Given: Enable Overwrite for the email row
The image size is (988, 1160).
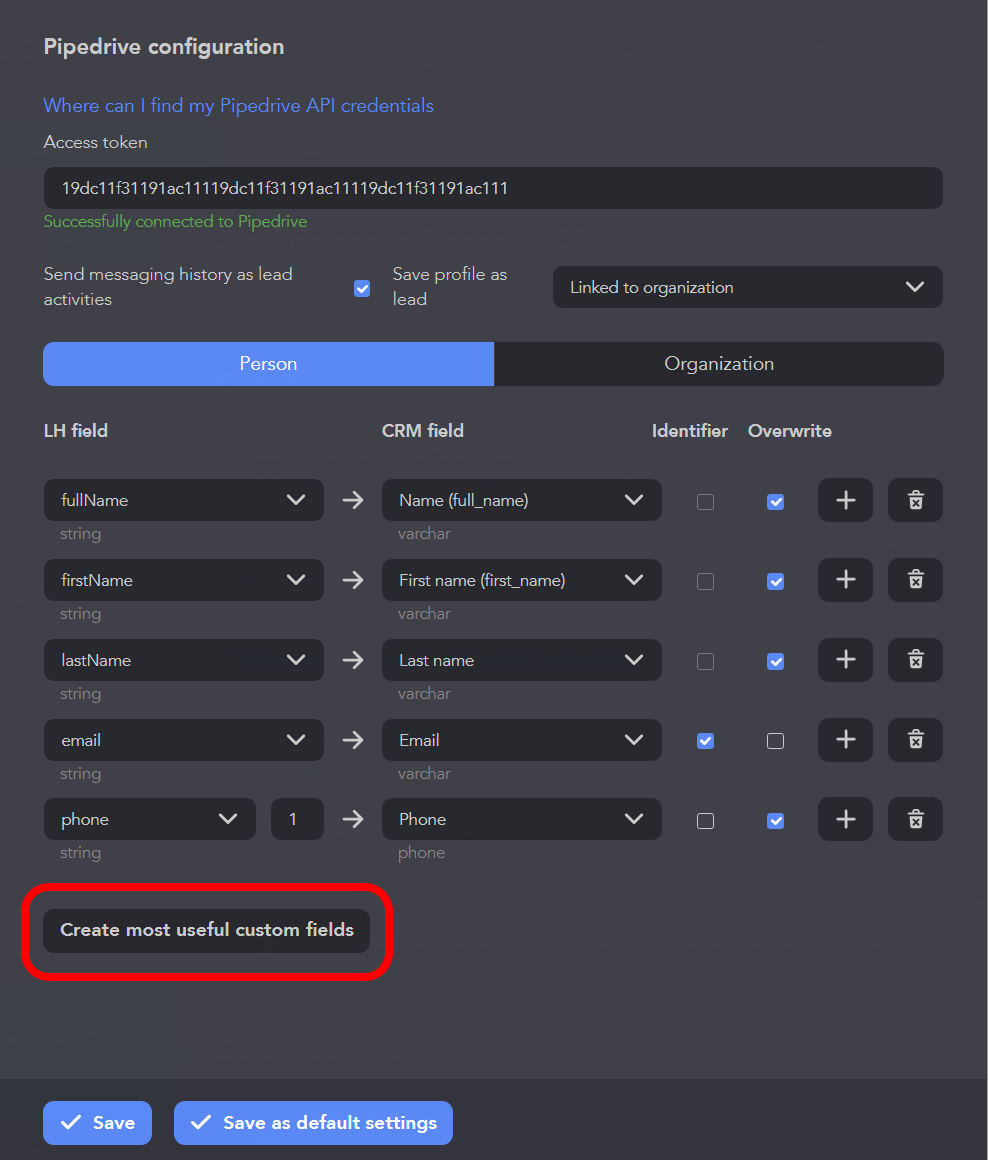Looking at the screenshot, I should (776, 741).
